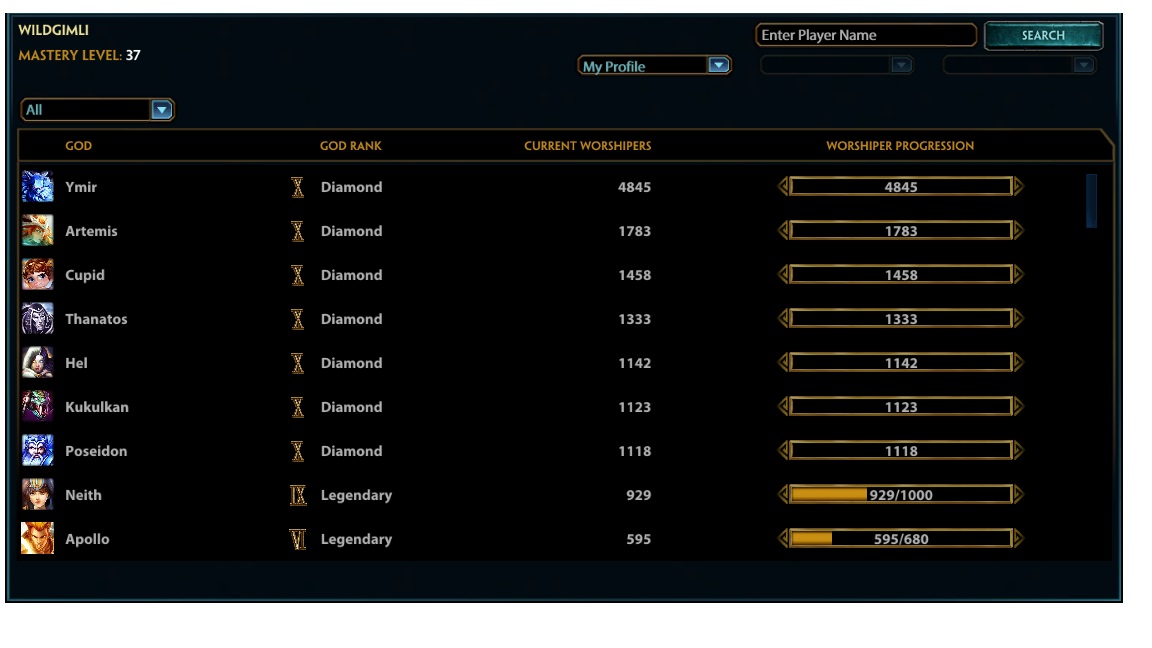Screen dimensions: 1152x648
Task: Click Ymir's god portrait icon
Action: pyautogui.click(x=38, y=187)
